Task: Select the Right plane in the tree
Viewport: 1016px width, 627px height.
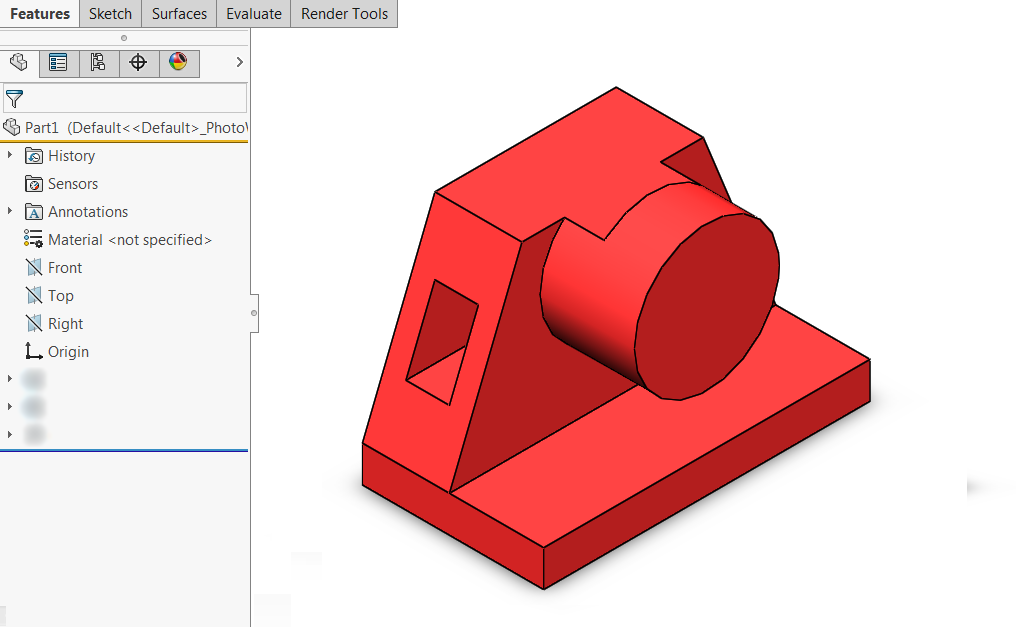Action: [x=65, y=324]
